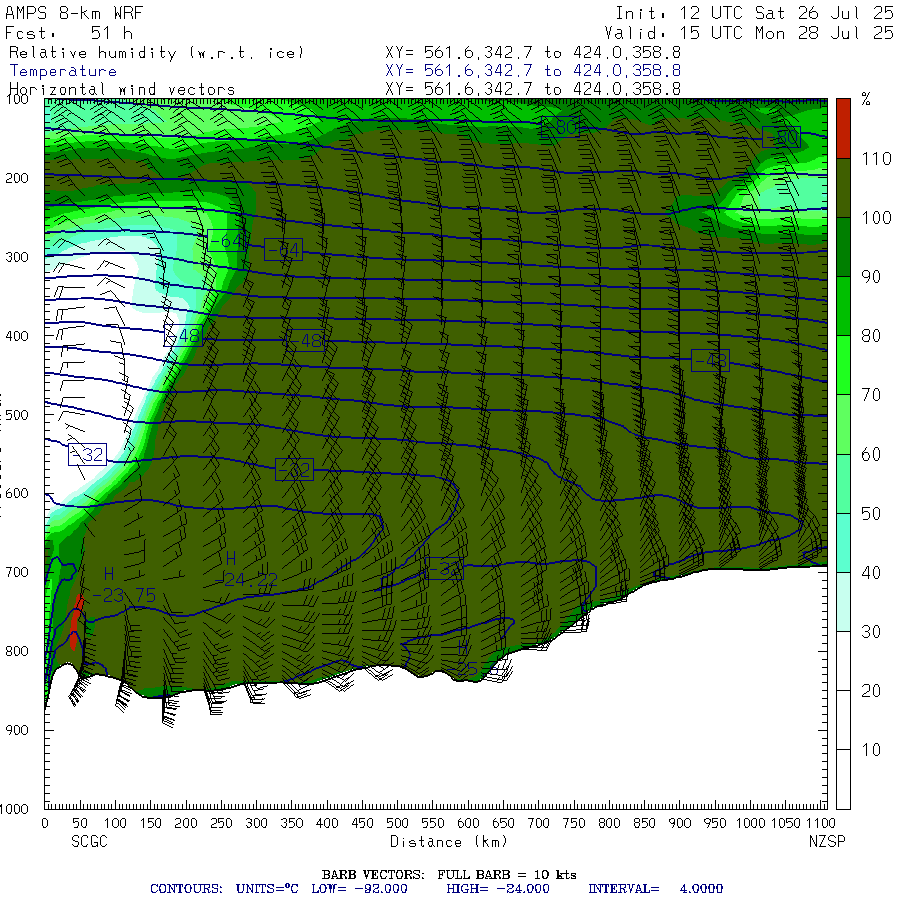Click the 500 pressure axis tick label

tap(17, 414)
